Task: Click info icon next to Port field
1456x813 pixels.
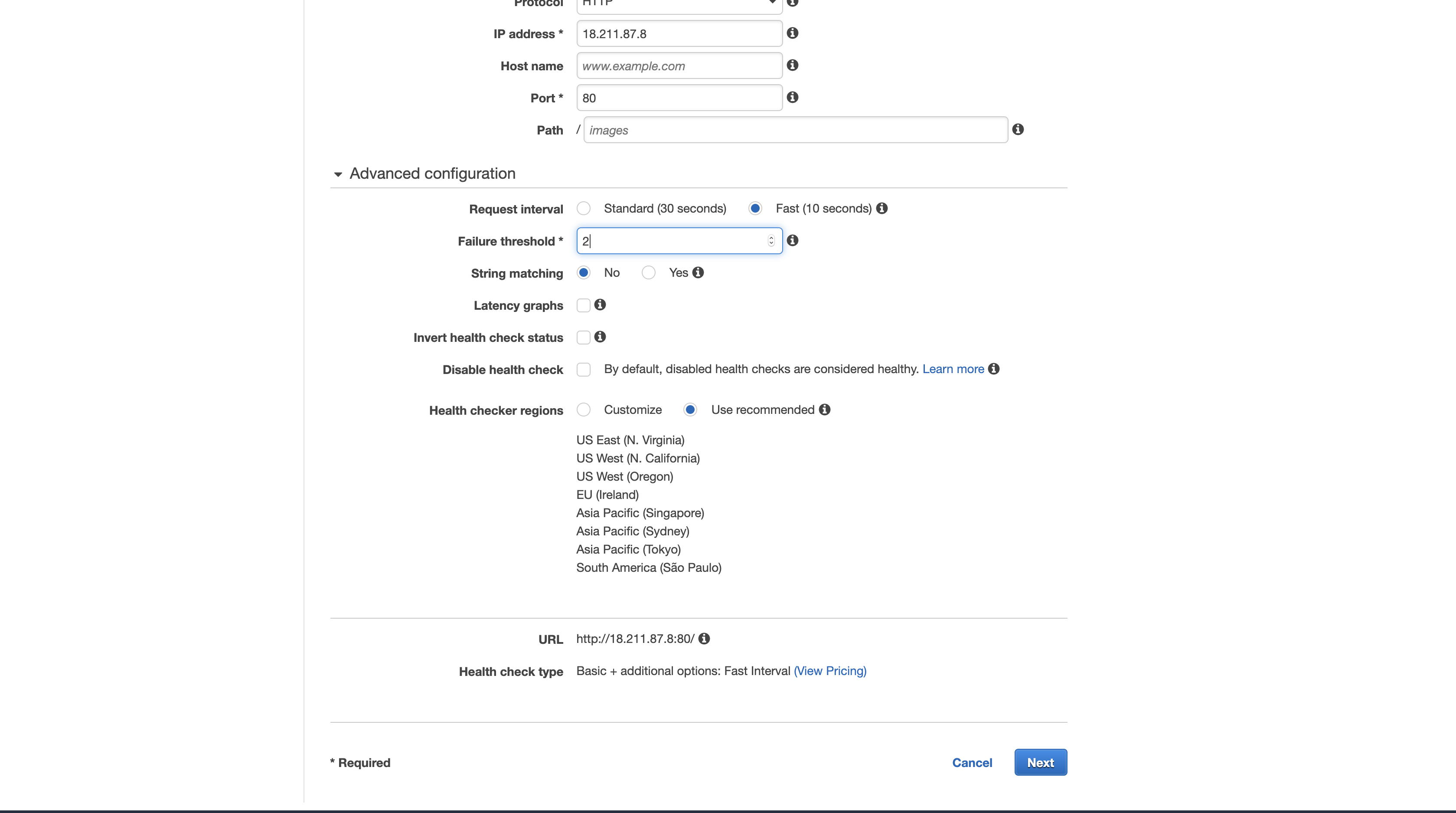Action: point(793,97)
